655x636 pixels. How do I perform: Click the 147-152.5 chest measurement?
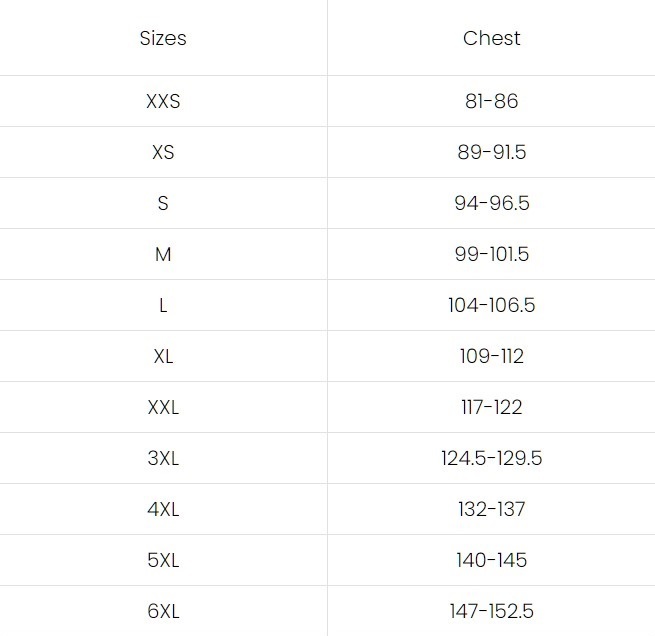[x=491, y=611]
